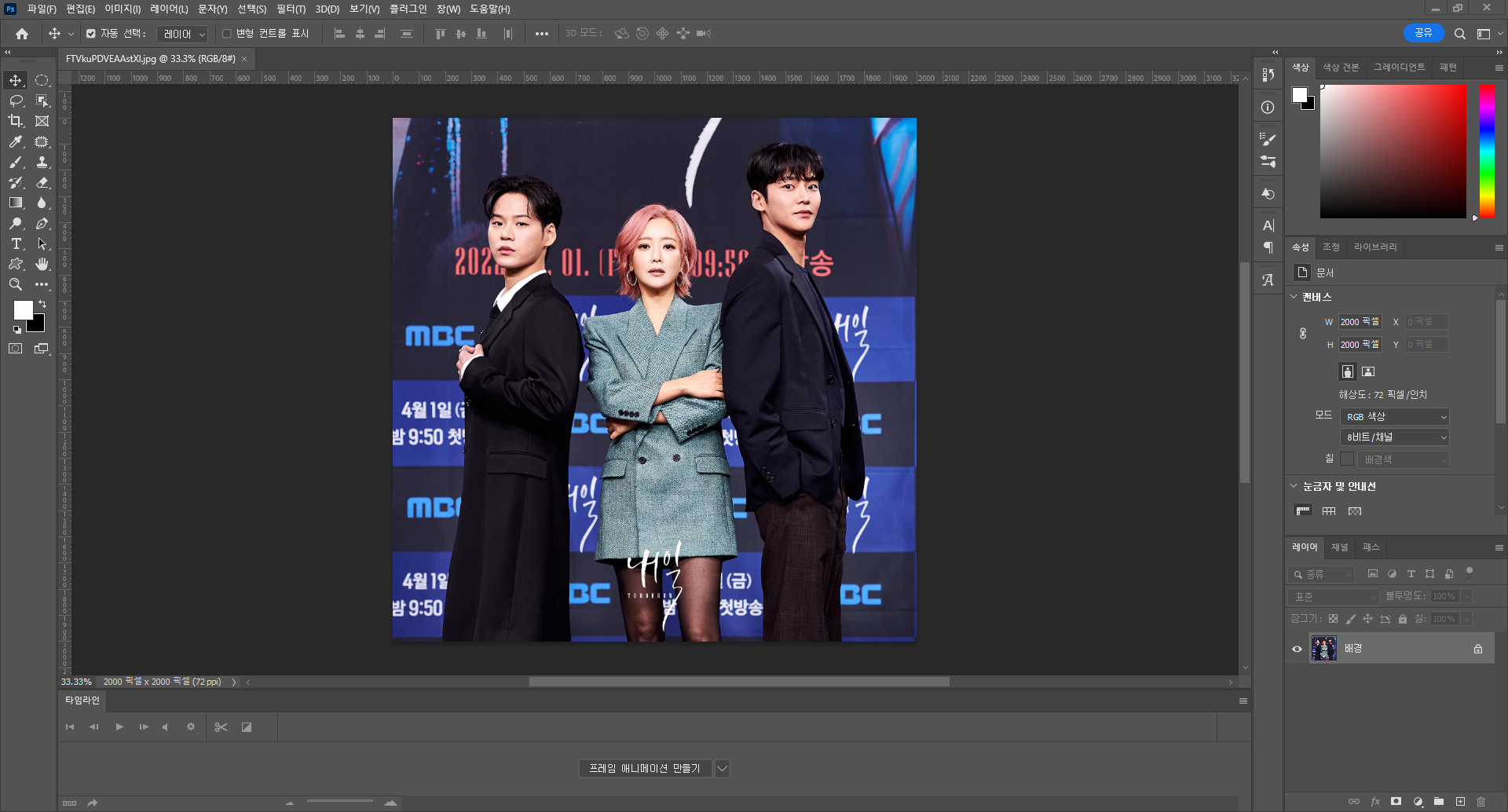
Task: Open the 파일(F) menu
Action: [x=42, y=9]
